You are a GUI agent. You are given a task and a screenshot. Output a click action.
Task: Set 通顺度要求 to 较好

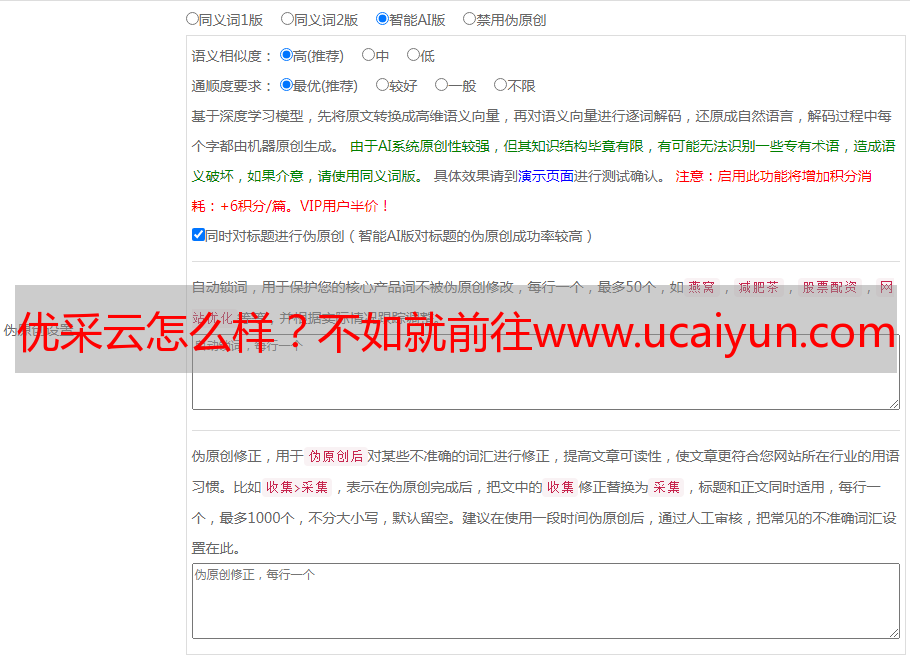382,85
